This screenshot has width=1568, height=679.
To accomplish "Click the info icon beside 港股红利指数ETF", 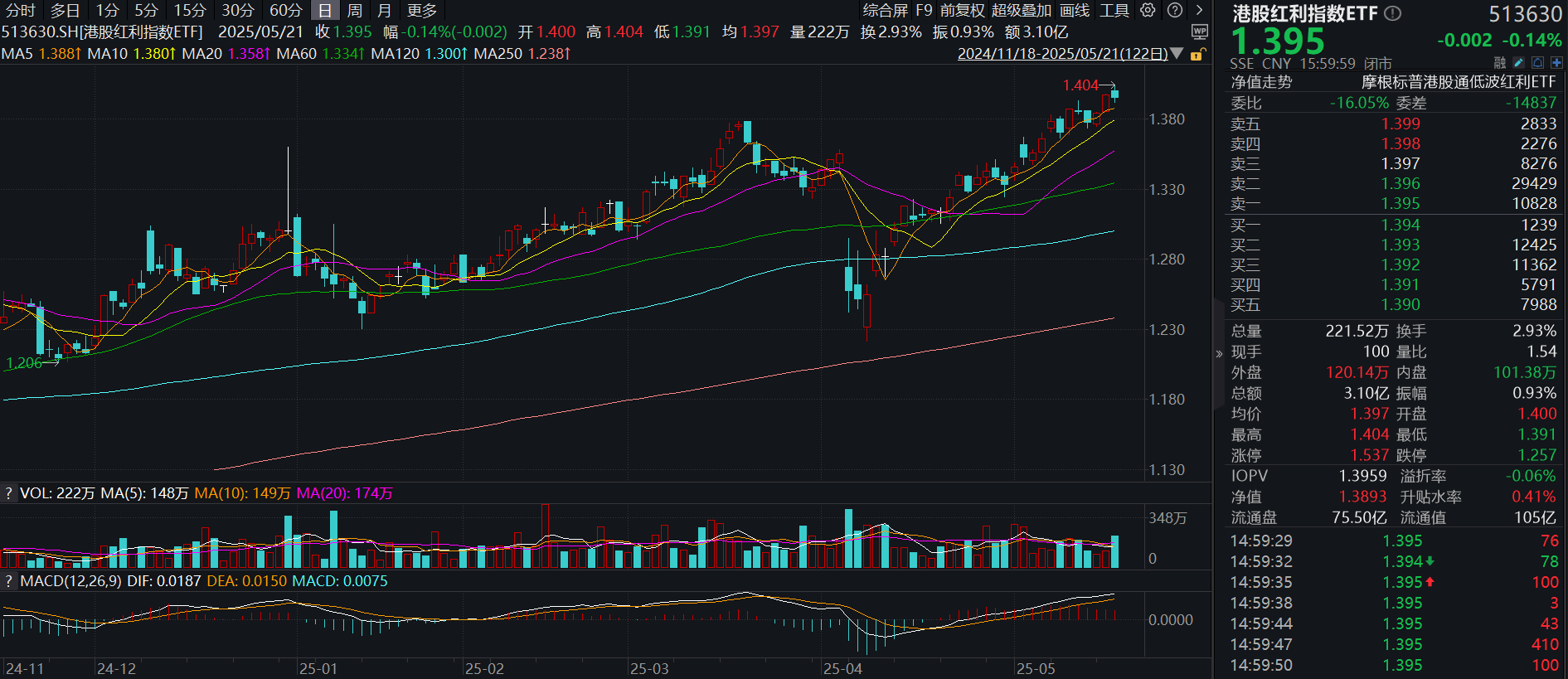I will coord(1393,13).
